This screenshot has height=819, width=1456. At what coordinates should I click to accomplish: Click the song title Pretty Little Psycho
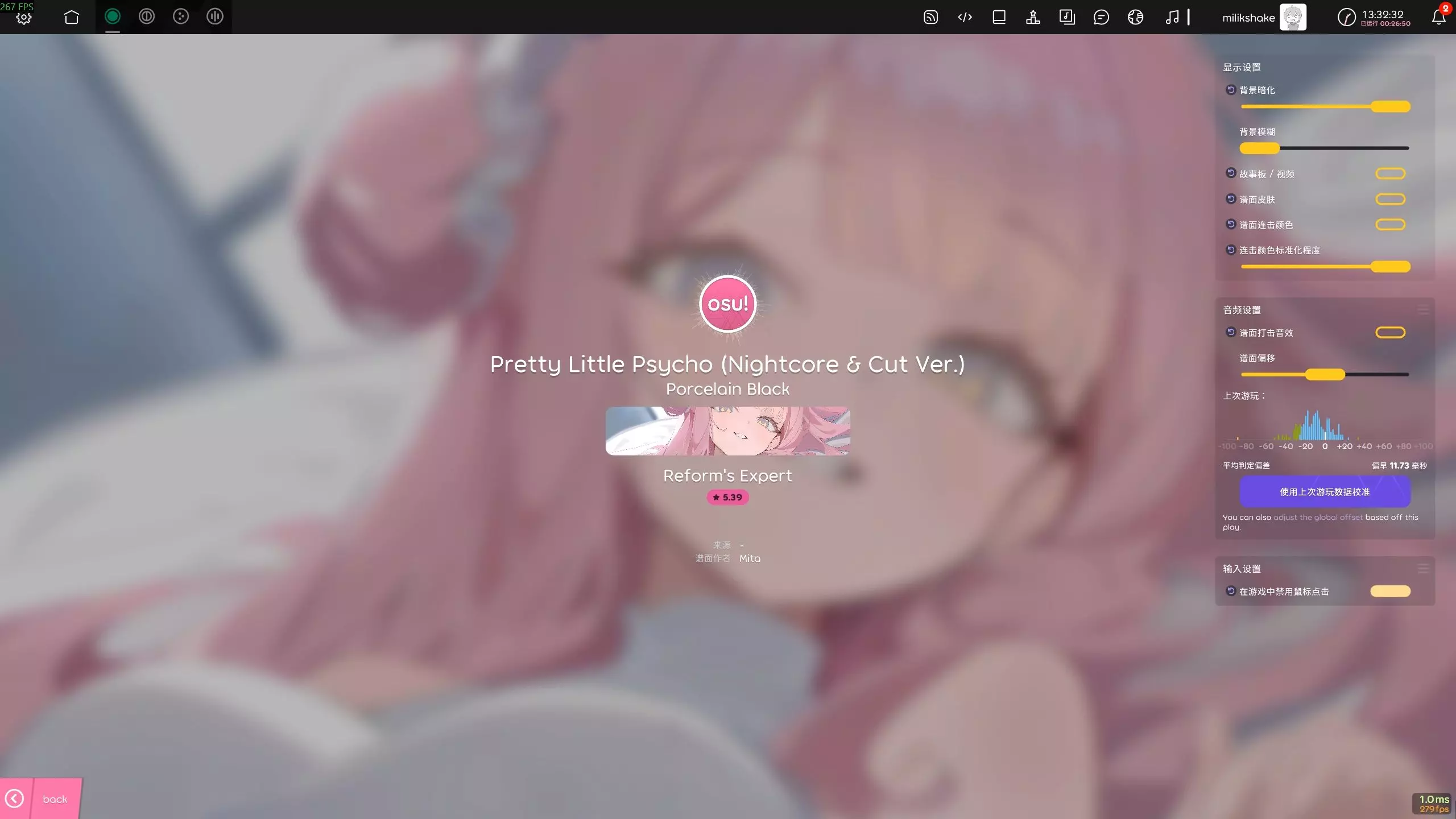(727, 364)
